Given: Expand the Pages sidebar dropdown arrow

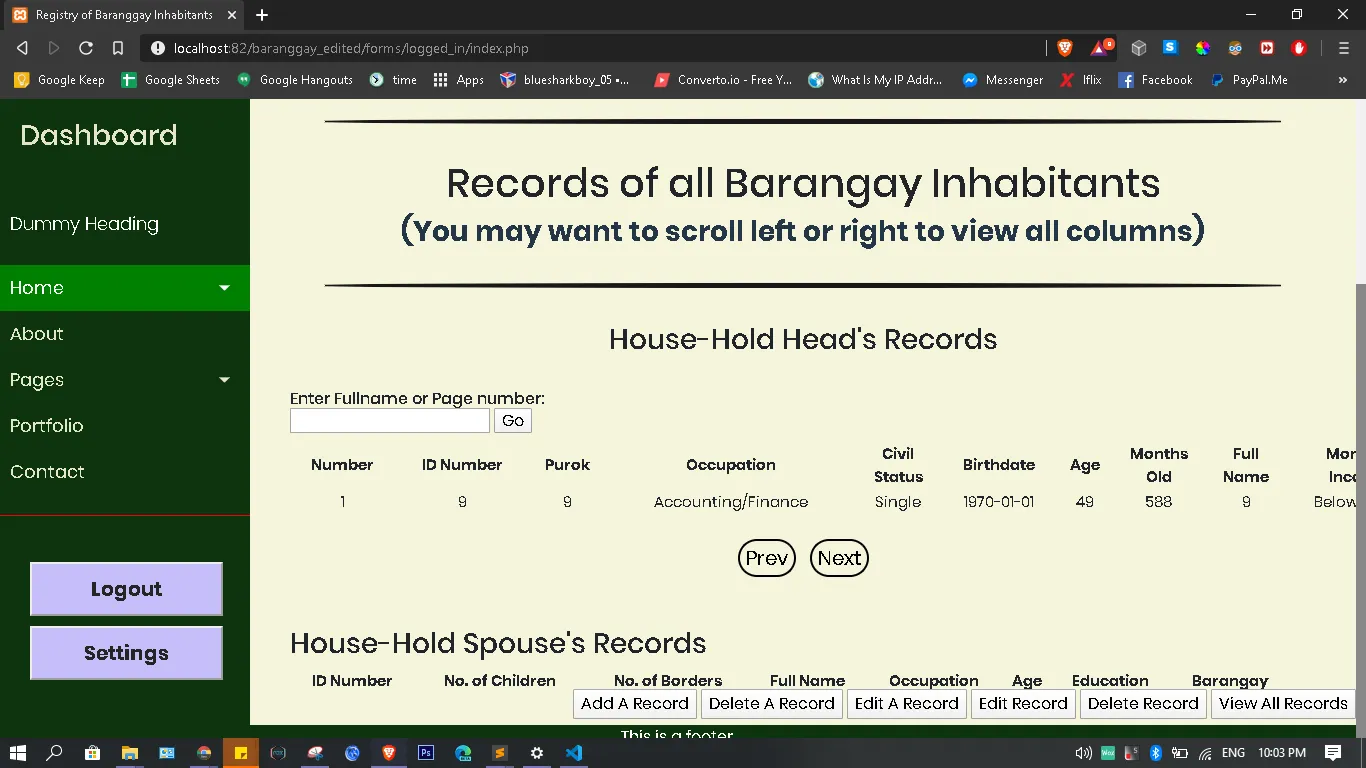Looking at the screenshot, I should coord(224,380).
